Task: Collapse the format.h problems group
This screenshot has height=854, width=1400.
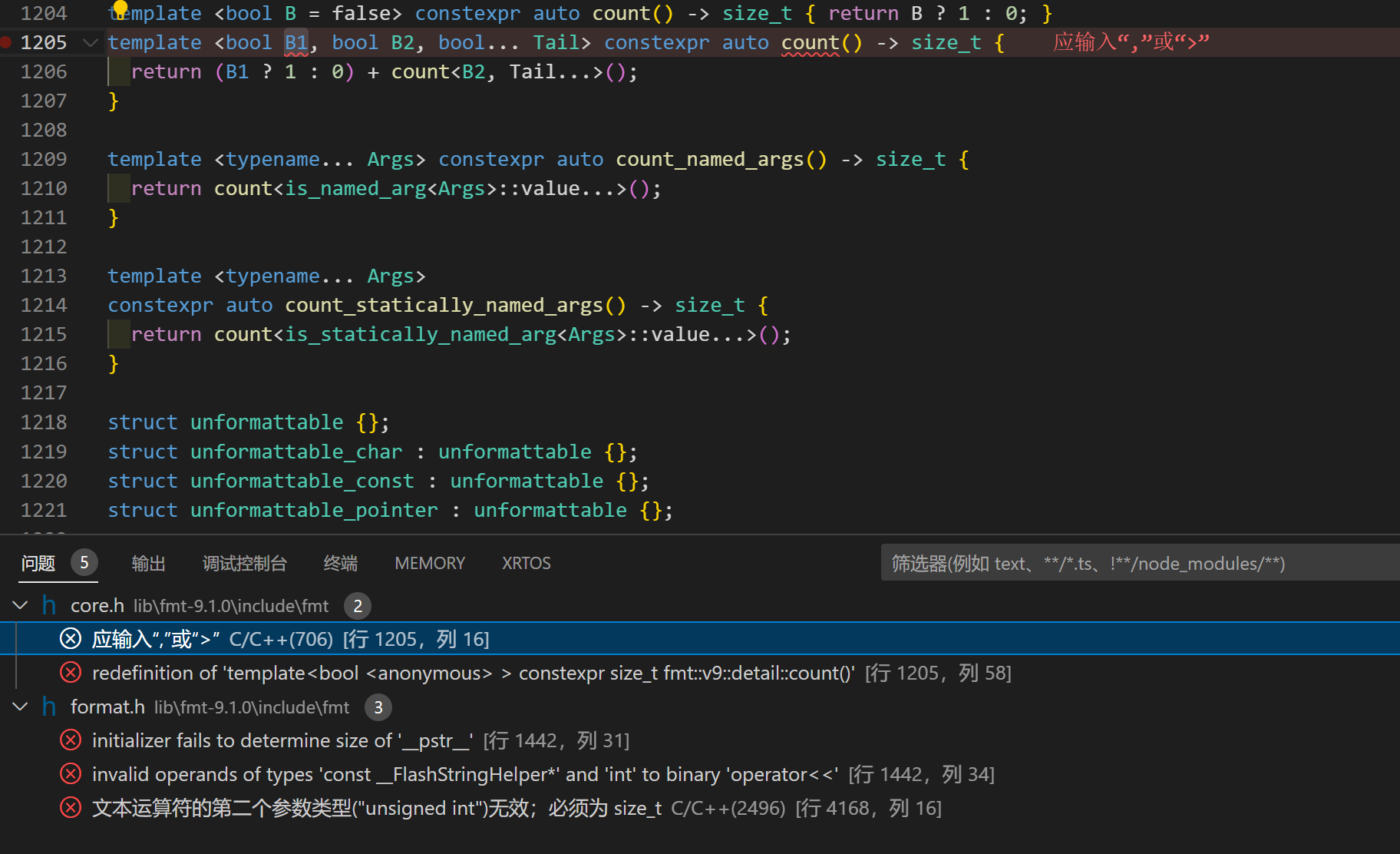Action: coord(21,707)
